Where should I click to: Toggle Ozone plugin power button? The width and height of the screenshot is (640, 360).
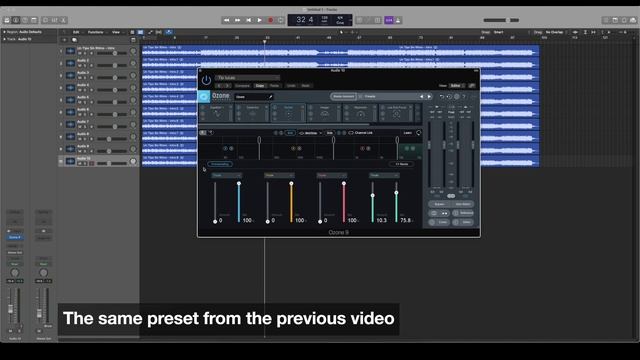tap(206, 80)
